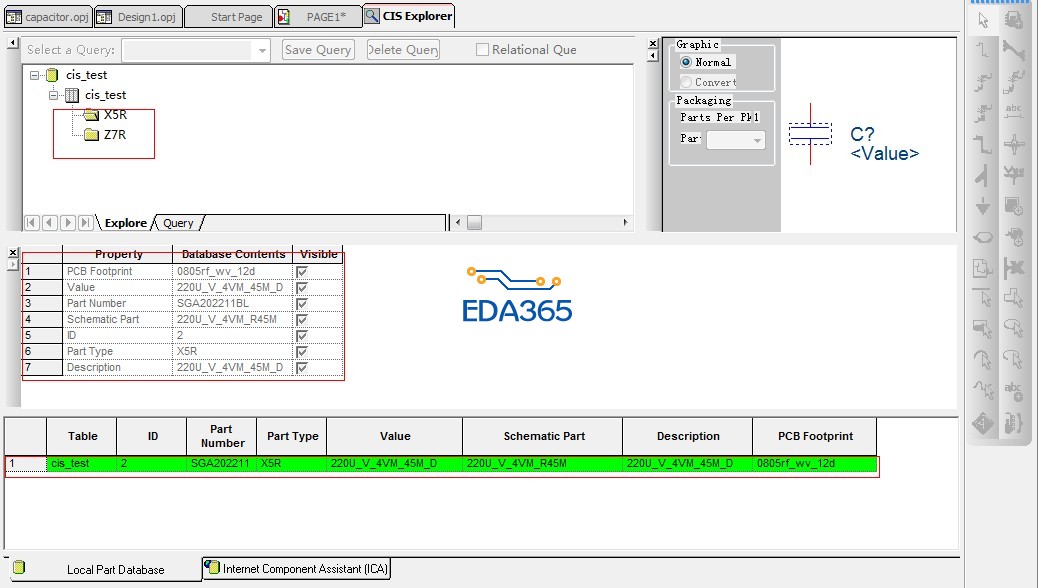Collapse the root cis_test database node

[34, 75]
